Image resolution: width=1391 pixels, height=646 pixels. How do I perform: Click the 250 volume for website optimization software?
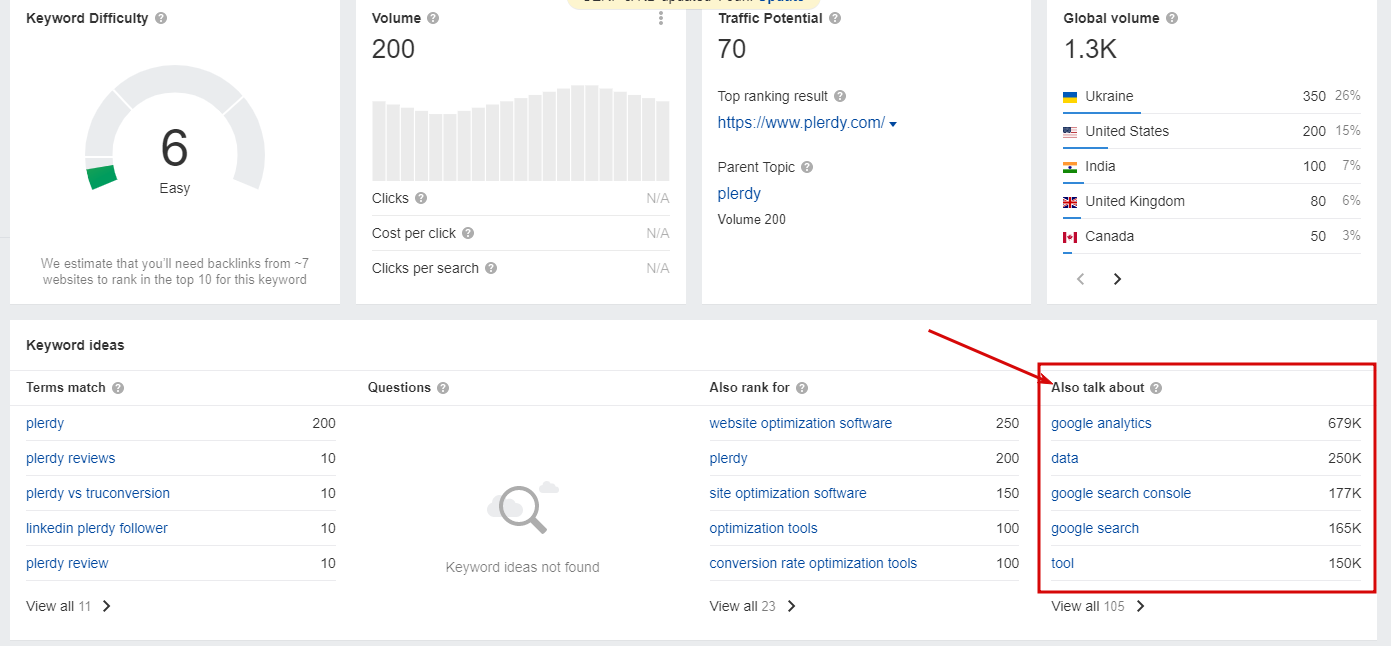pyautogui.click(x=1007, y=423)
